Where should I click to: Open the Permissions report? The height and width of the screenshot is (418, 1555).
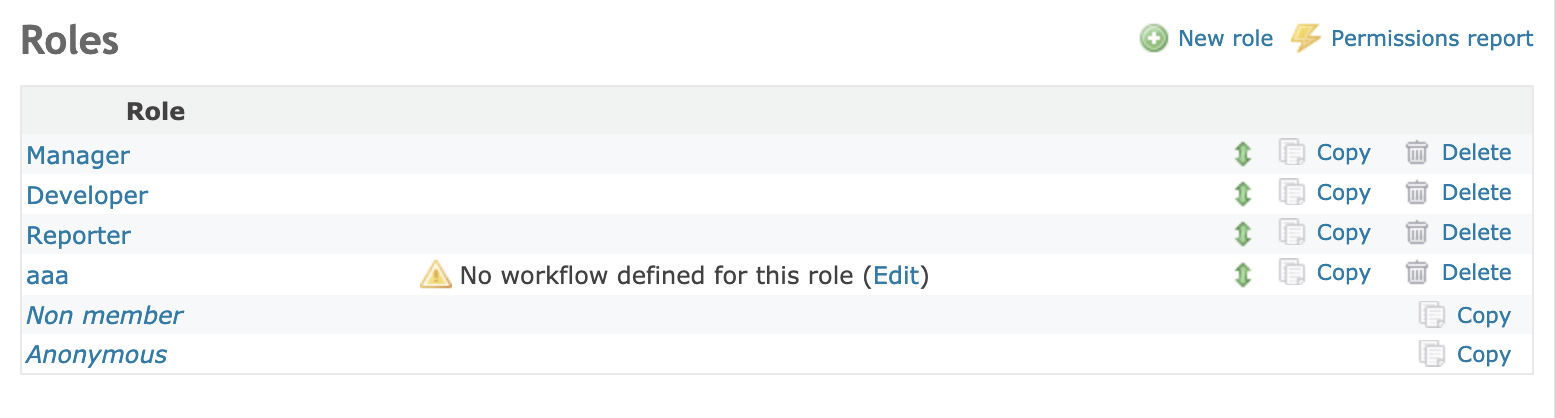[x=1431, y=38]
